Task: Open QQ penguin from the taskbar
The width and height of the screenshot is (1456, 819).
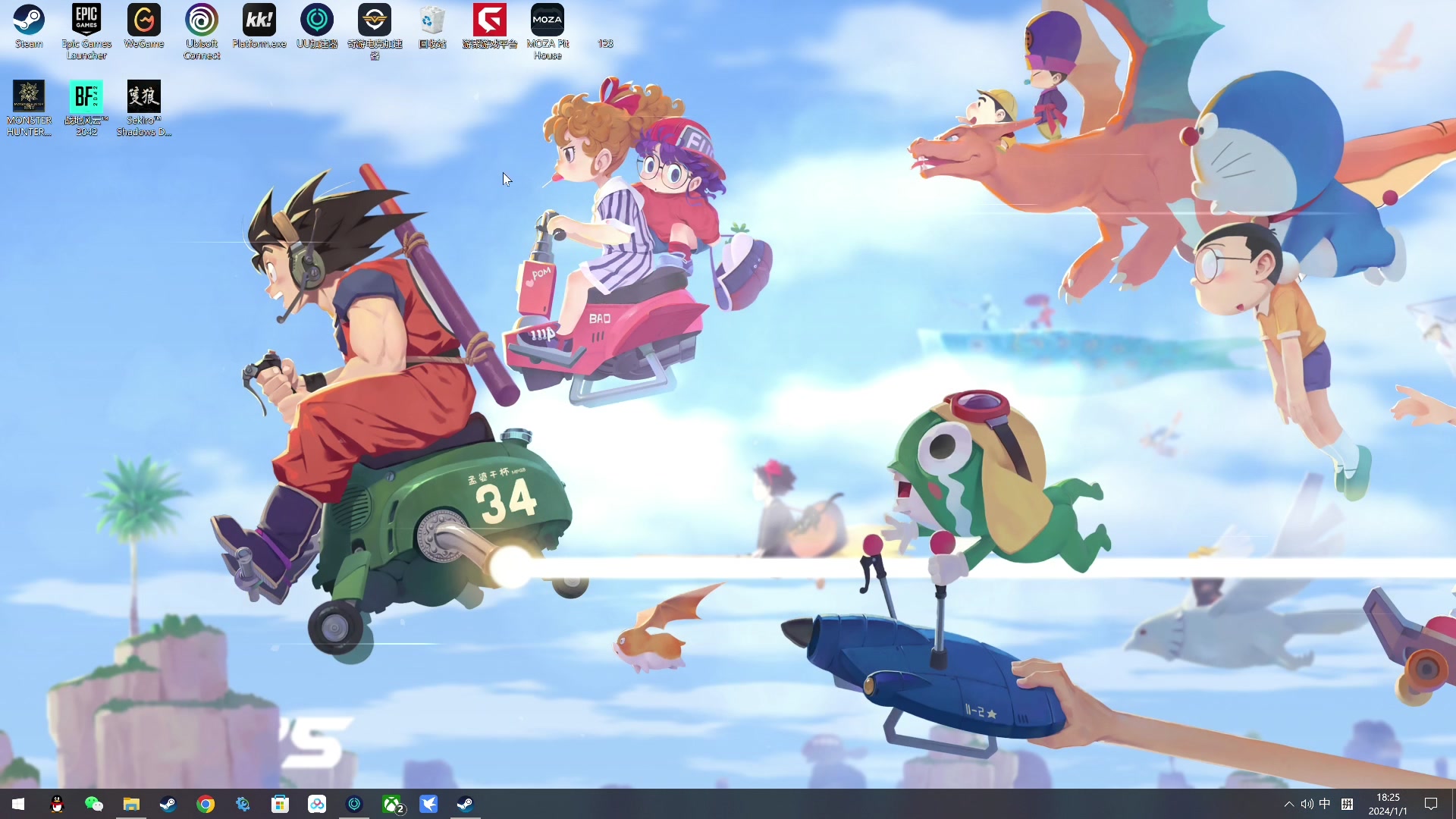Action: click(x=57, y=804)
